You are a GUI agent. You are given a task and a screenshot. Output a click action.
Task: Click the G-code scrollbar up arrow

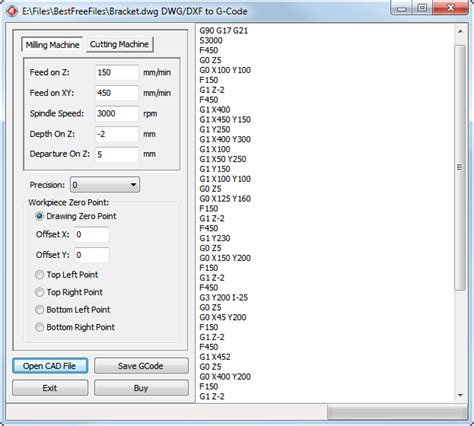click(x=460, y=32)
